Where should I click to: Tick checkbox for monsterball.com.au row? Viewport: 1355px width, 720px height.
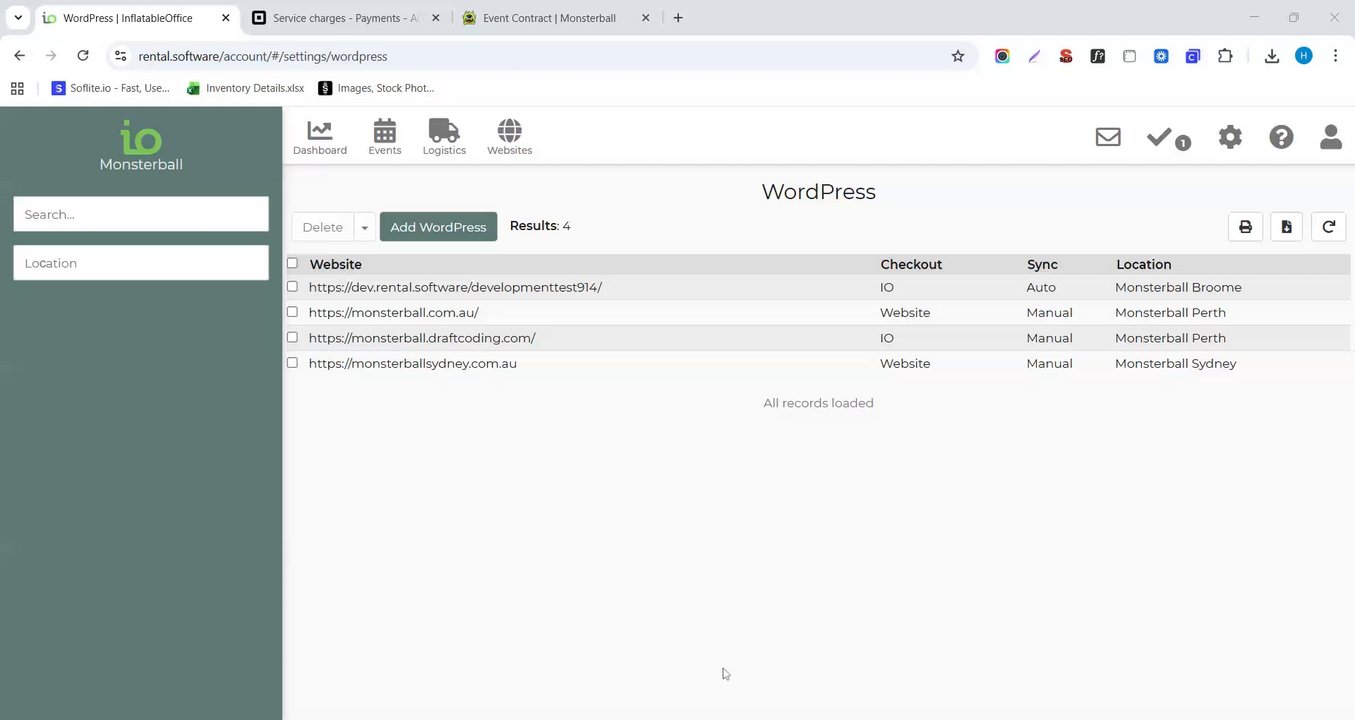(x=292, y=312)
